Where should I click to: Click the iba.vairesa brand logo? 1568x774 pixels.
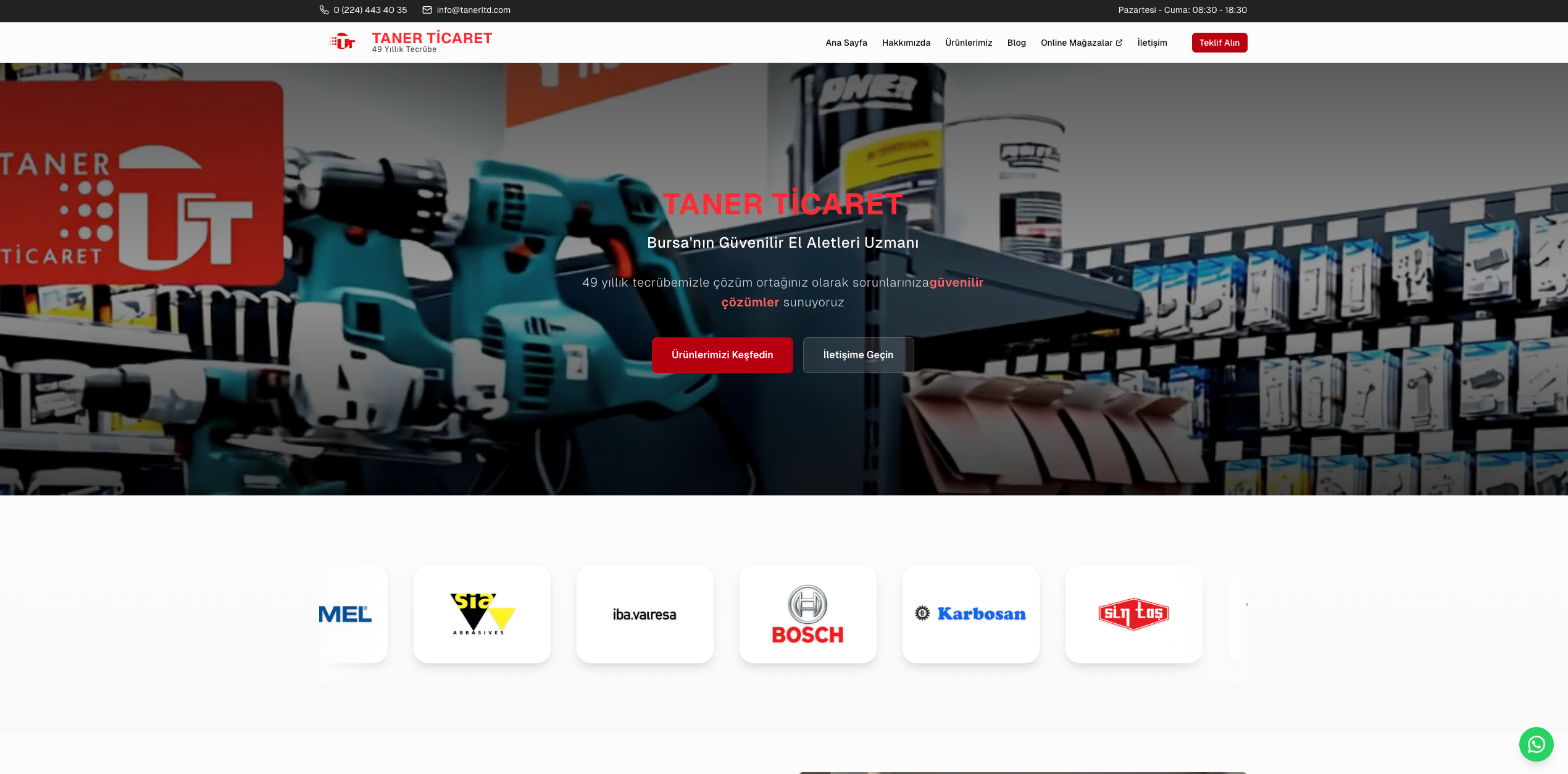[x=644, y=614]
